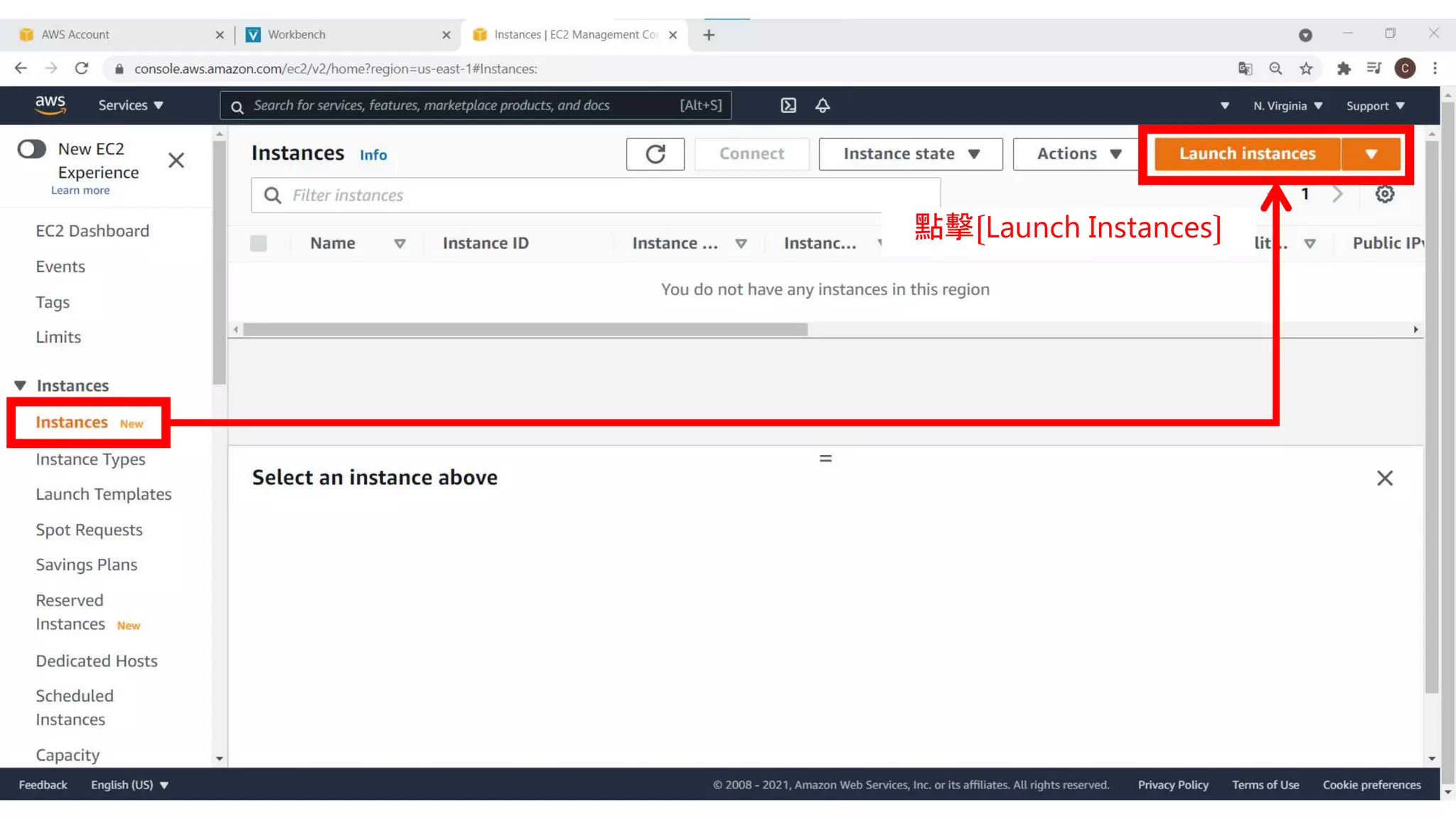Click the pane resize handle icon

[825, 459]
